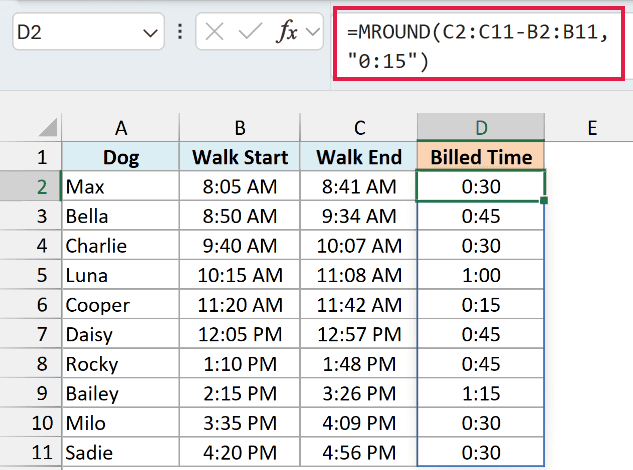This screenshot has width=633, height=470.
Task: Click the 3:35 PM walk start cell
Action: pos(240,422)
